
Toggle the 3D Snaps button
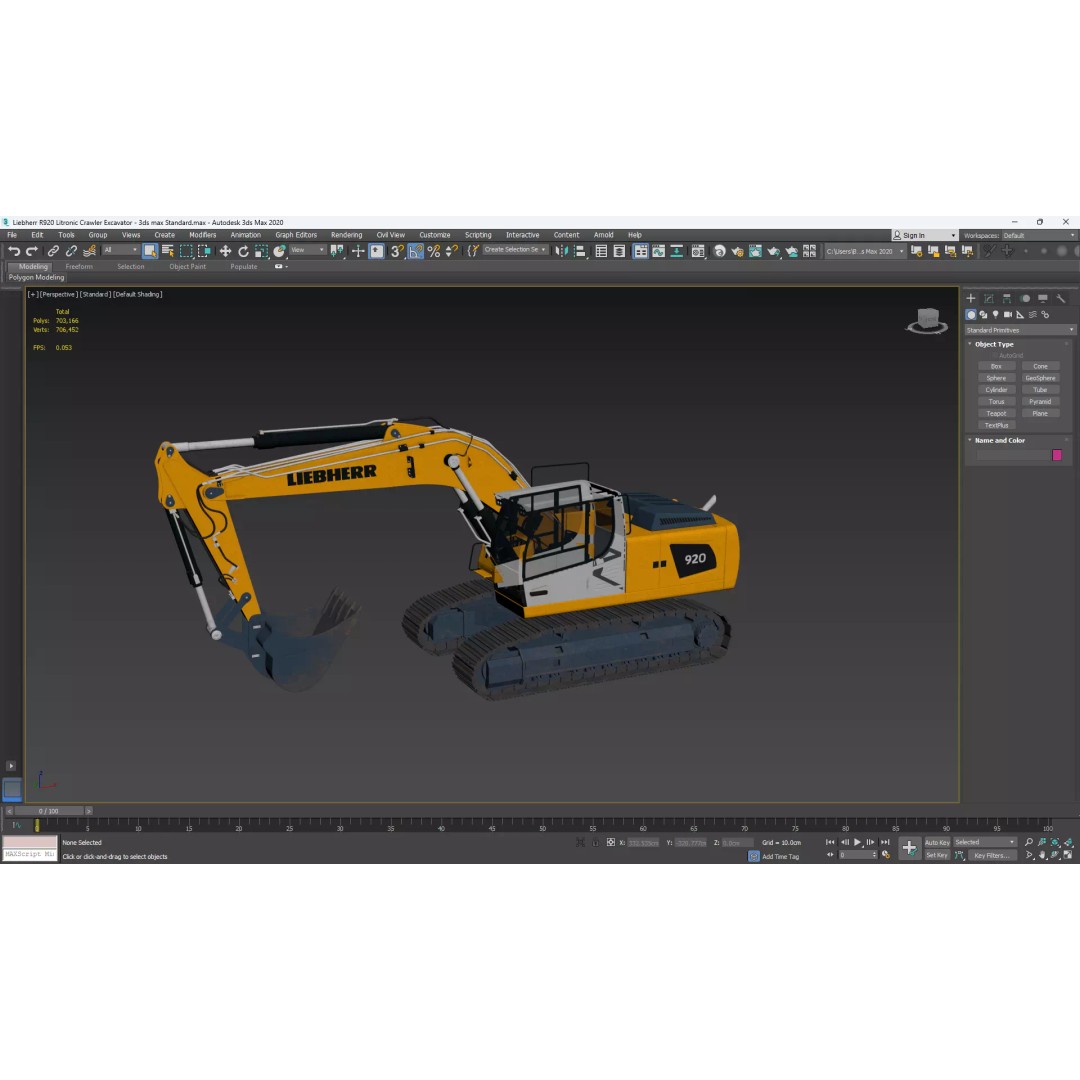pos(397,251)
